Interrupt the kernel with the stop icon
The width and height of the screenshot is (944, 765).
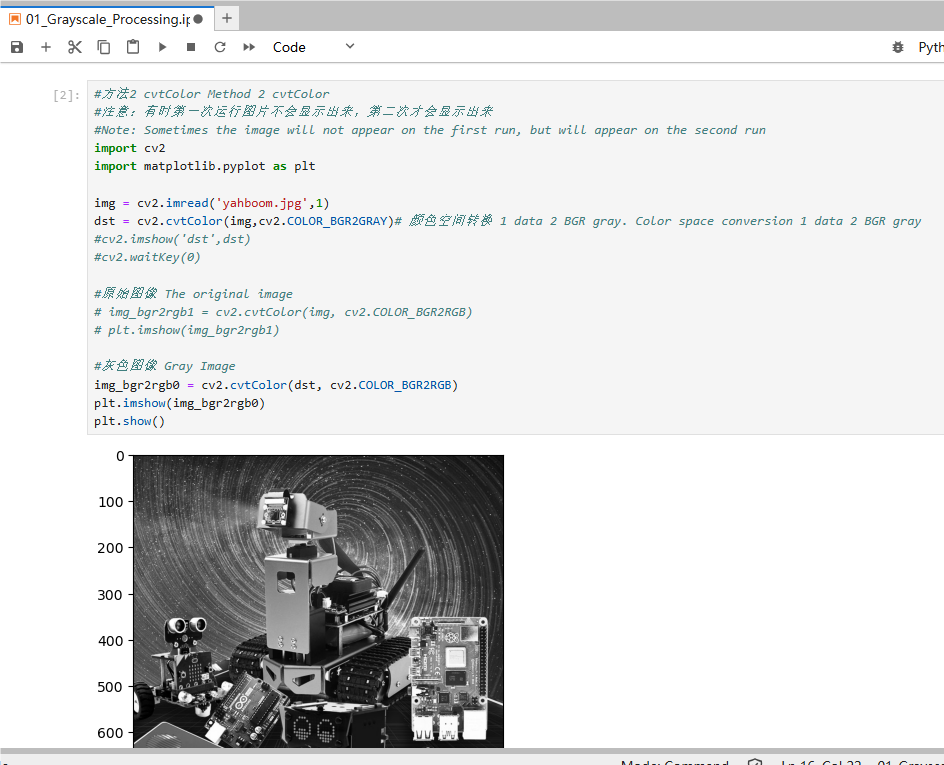coord(191,47)
